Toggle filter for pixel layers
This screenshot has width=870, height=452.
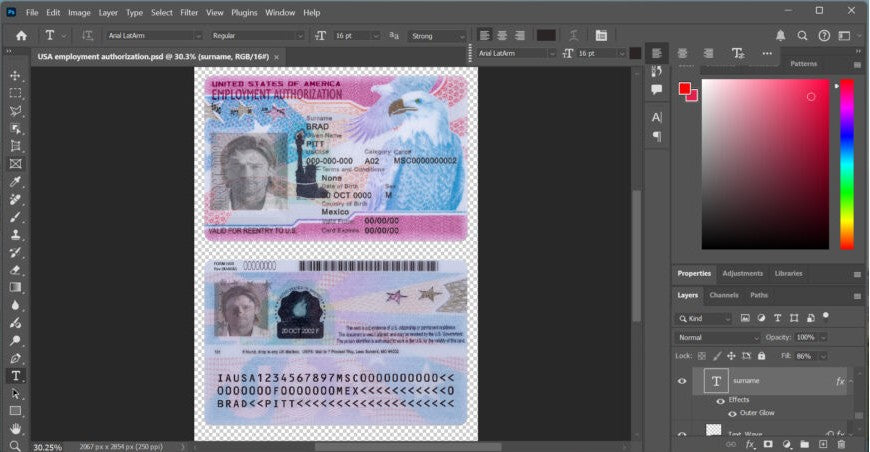click(x=745, y=318)
